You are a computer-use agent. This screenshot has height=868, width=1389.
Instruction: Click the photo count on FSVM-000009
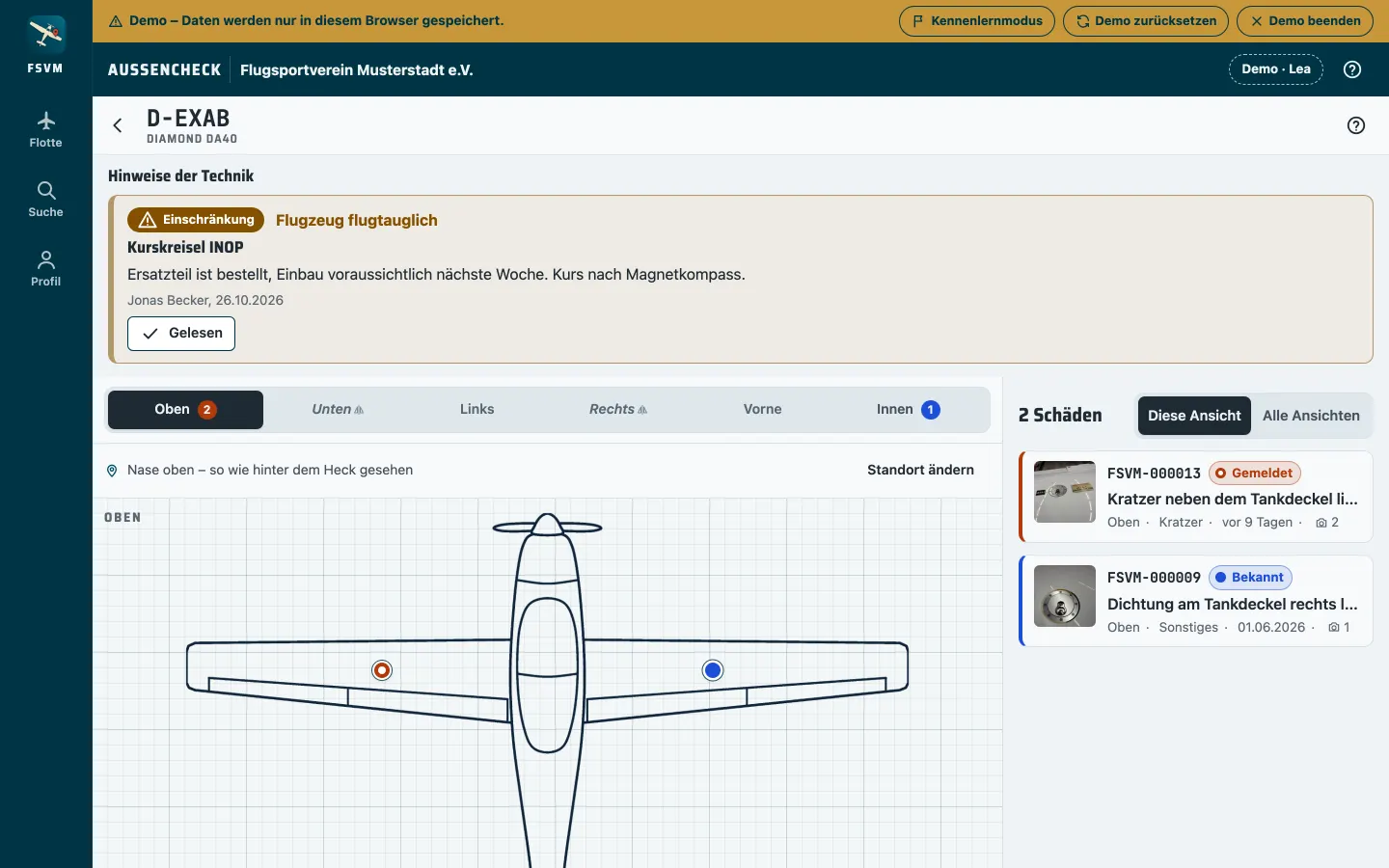click(1339, 627)
